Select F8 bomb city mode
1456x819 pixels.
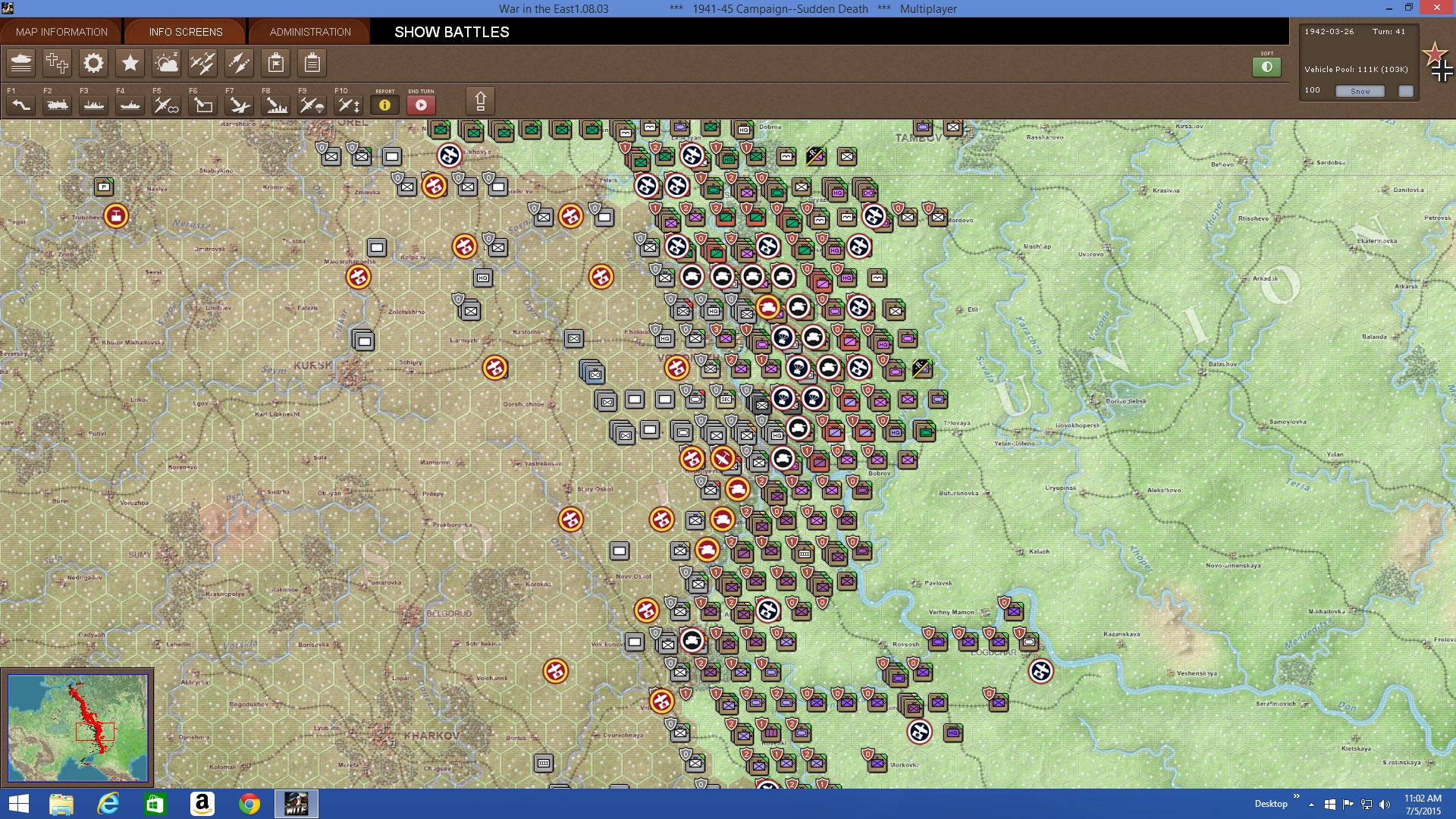(x=275, y=105)
